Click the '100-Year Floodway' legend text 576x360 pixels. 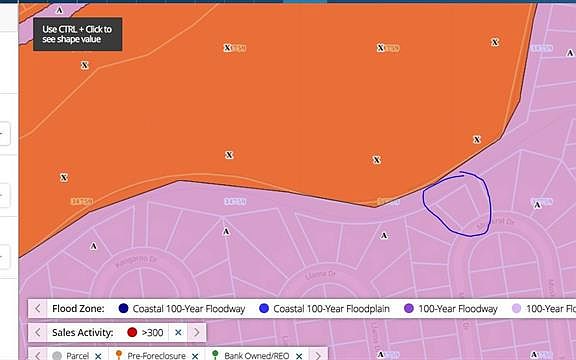[x=458, y=309]
